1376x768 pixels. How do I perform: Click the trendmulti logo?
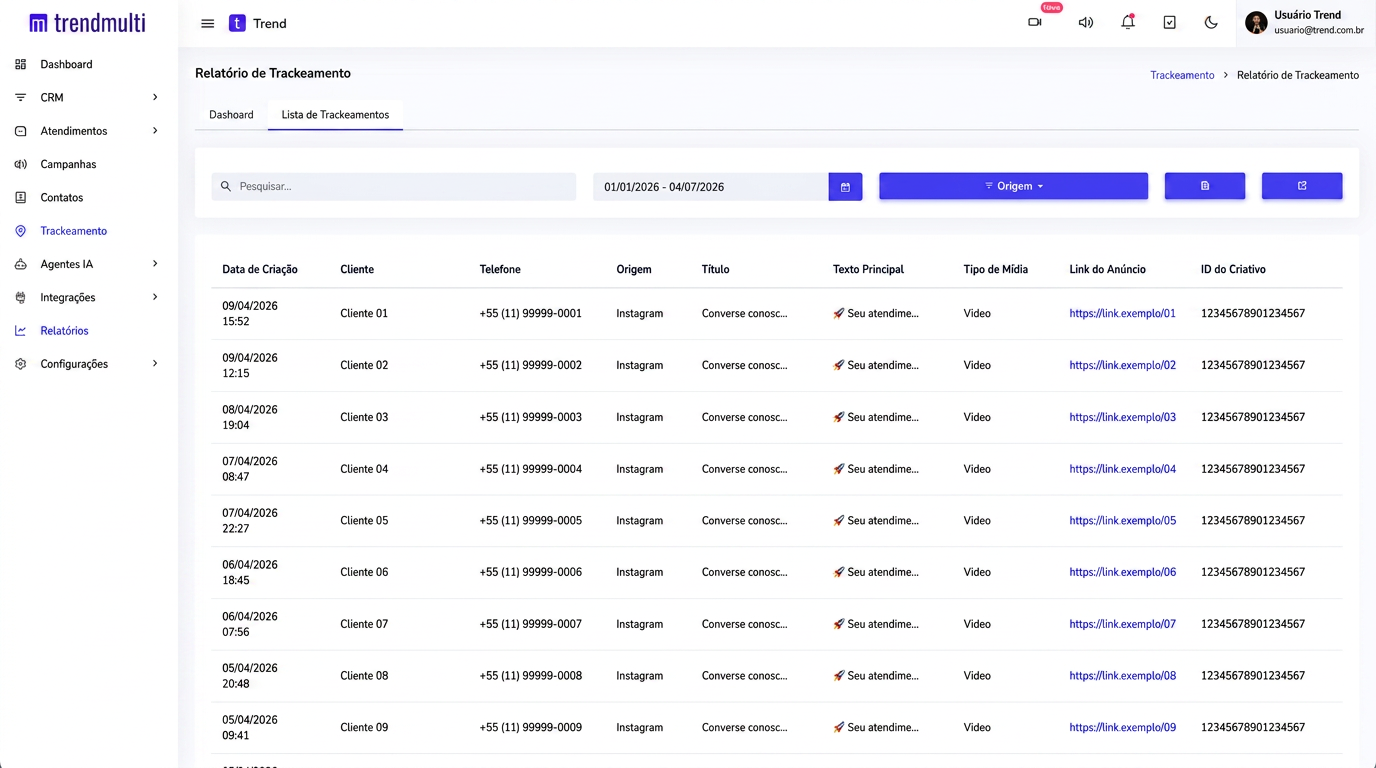[88, 22]
